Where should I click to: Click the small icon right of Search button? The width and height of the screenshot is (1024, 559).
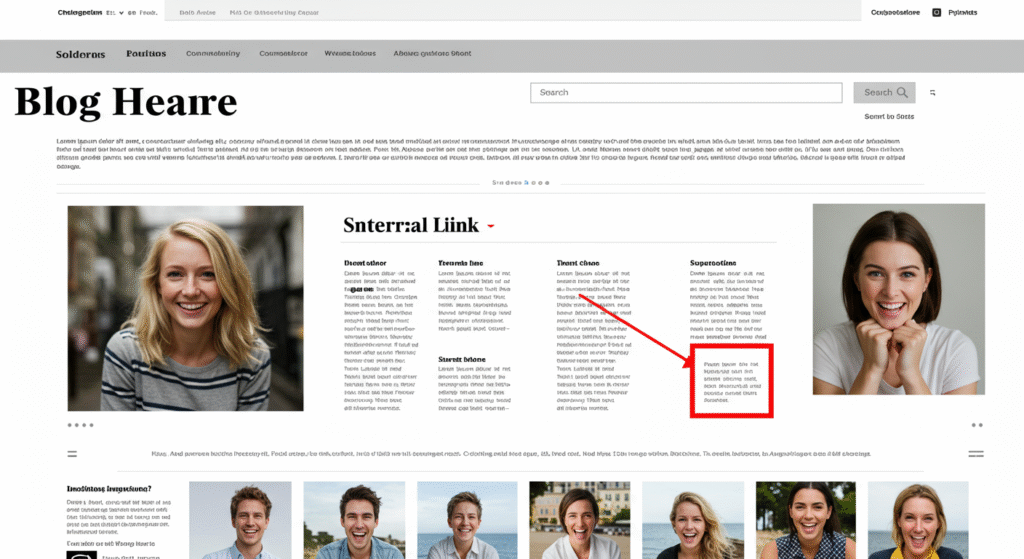point(932,93)
